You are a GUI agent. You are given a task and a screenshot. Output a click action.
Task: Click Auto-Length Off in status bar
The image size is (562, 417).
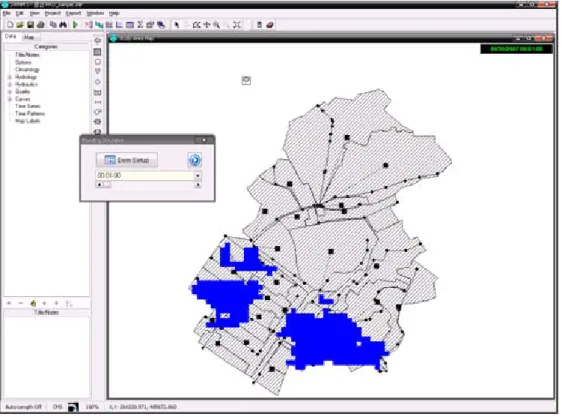coord(23,407)
